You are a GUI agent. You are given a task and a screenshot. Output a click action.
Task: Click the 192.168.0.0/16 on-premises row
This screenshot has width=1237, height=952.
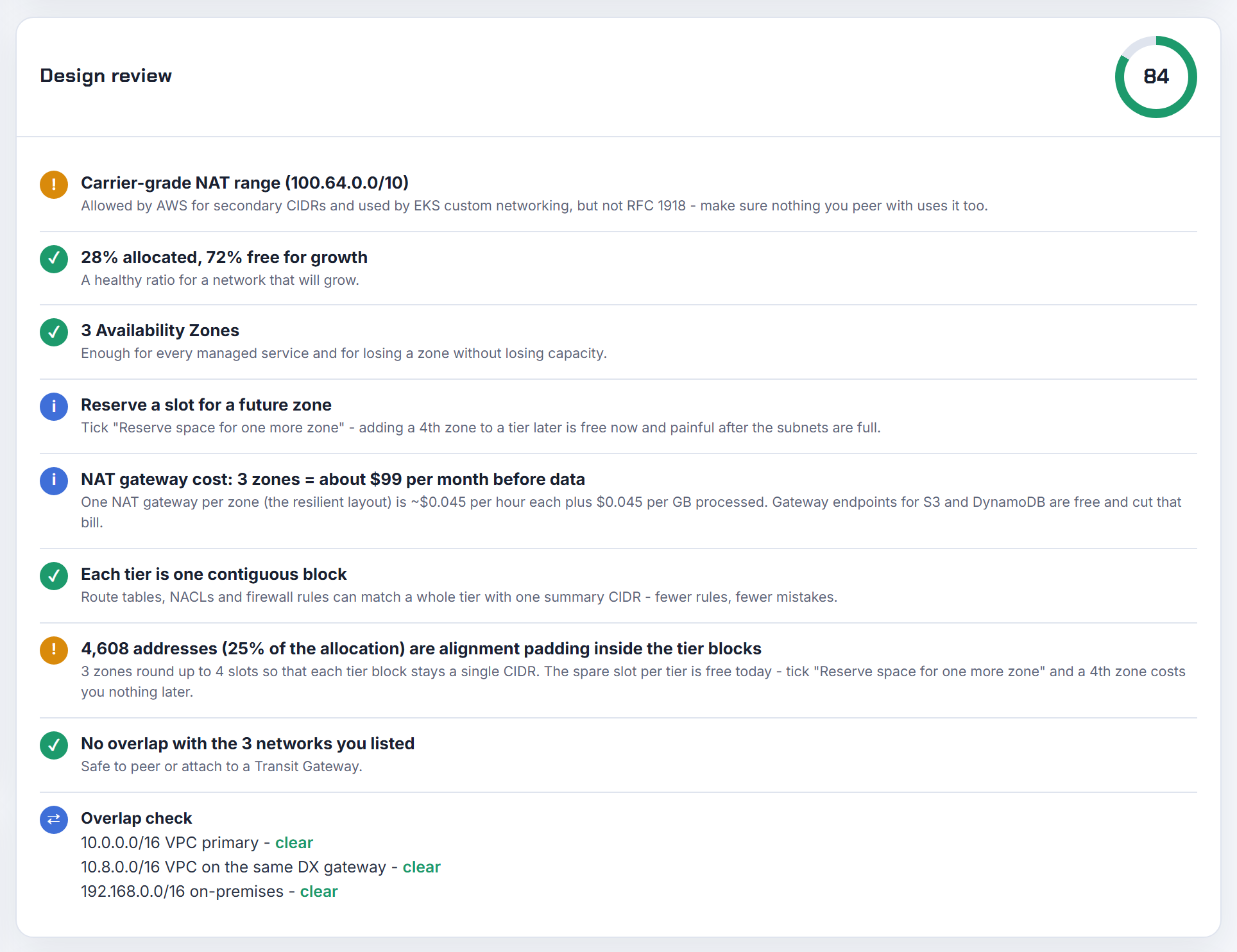point(209,891)
